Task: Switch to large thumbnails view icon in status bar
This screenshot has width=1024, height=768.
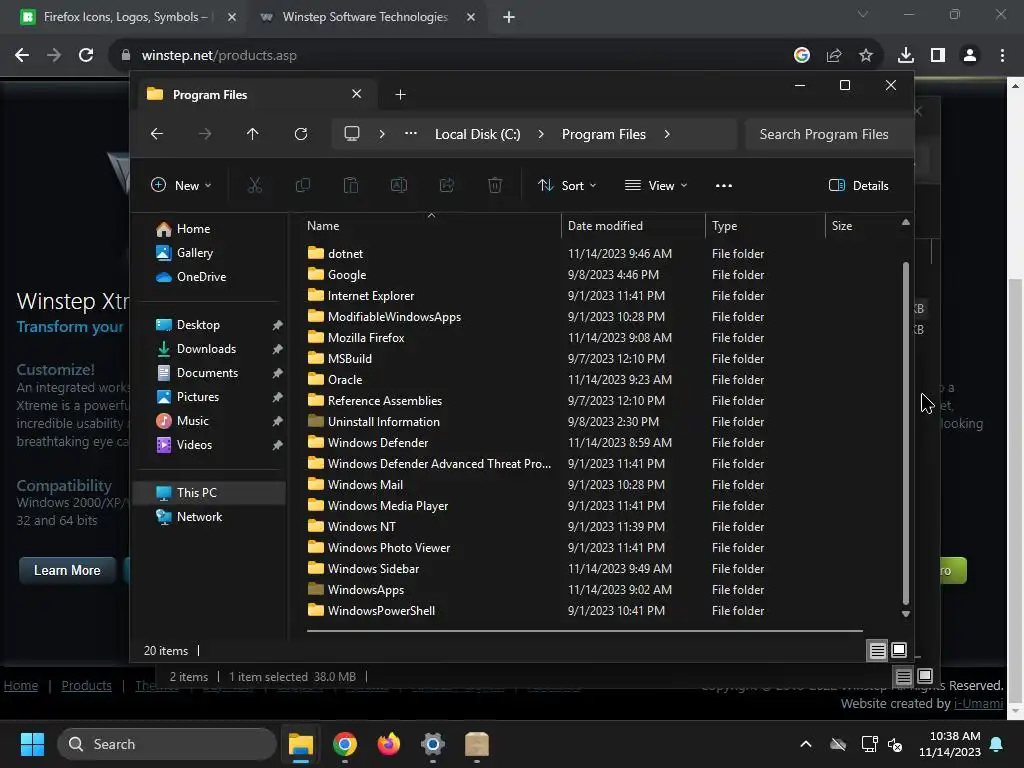Action: pos(899,650)
